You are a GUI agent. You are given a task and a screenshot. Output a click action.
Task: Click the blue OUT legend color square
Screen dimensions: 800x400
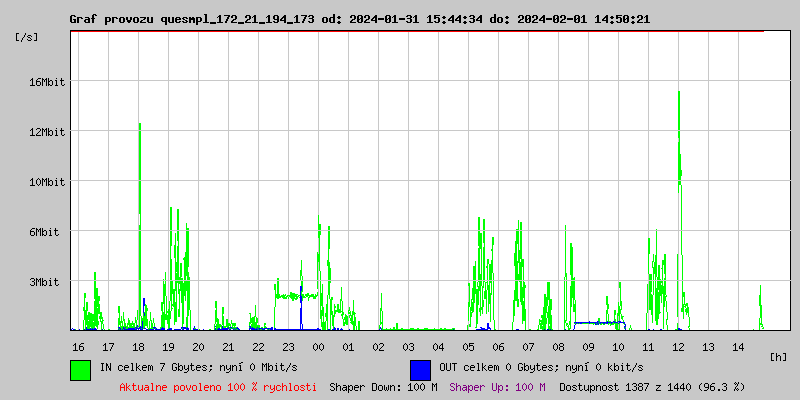click(x=420, y=369)
